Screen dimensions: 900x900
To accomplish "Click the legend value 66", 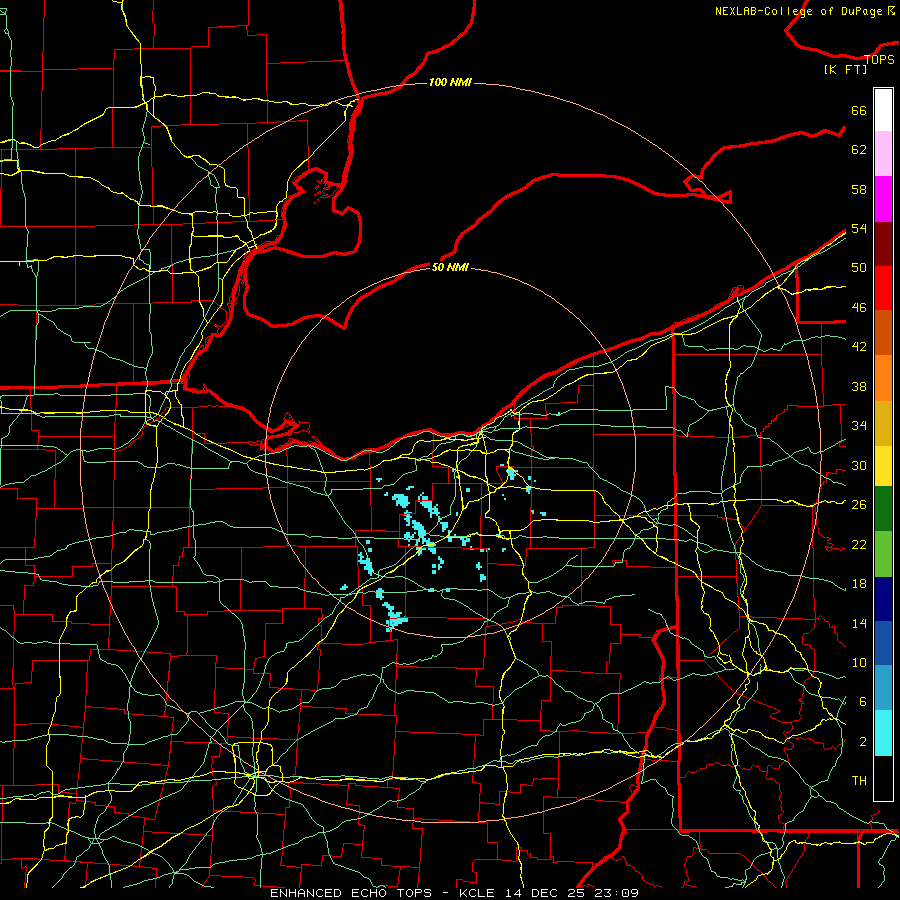I will (859, 111).
